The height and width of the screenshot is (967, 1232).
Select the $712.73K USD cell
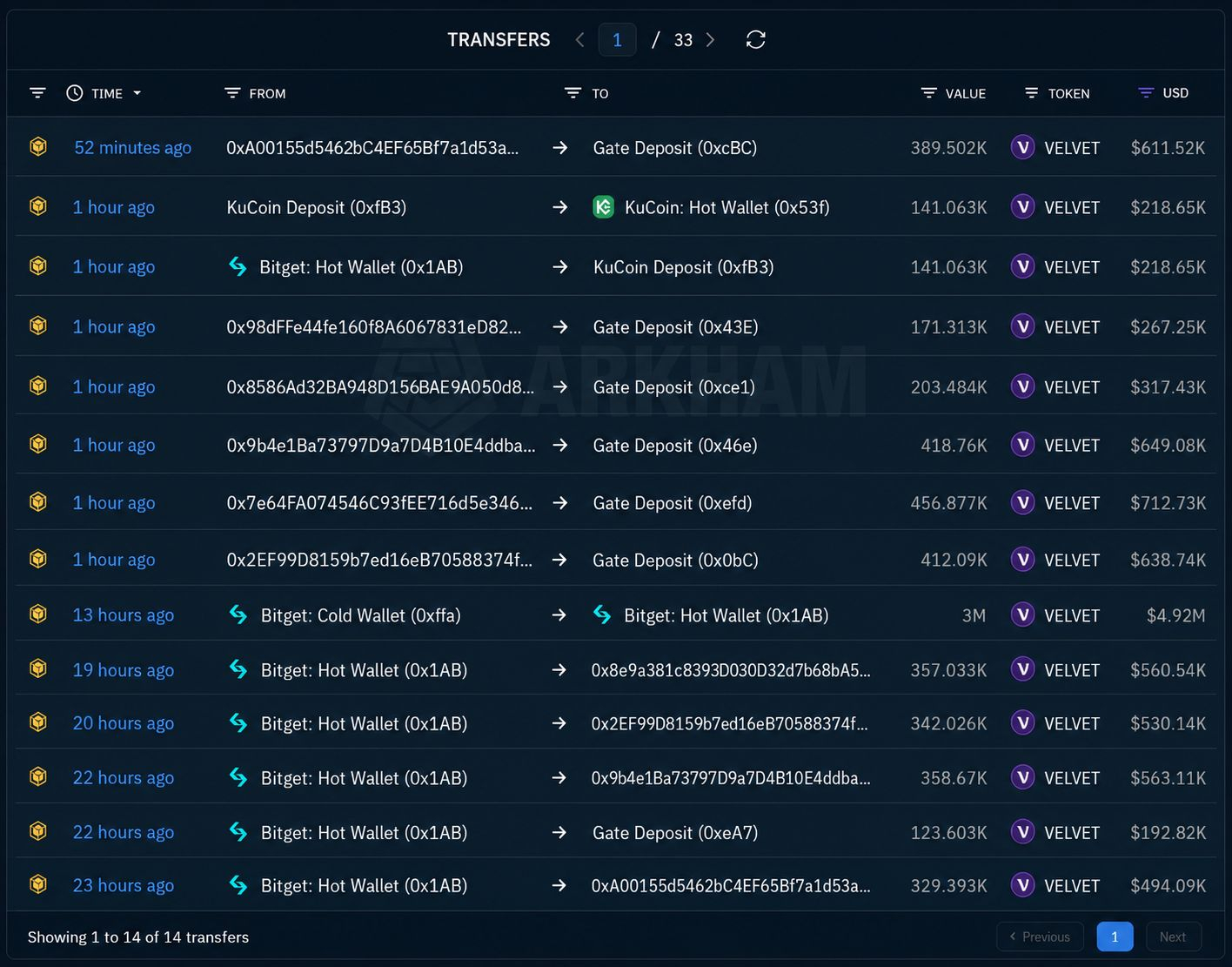click(x=1168, y=503)
